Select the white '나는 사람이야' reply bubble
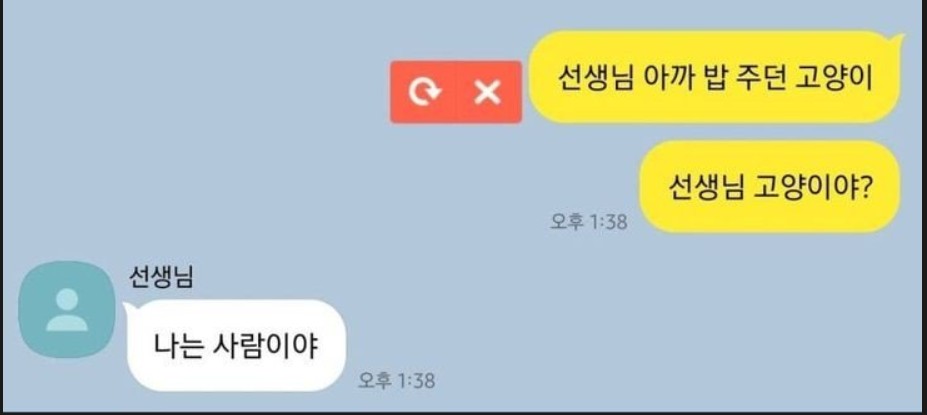Image resolution: width=927 pixels, height=415 pixels. pos(236,346)
